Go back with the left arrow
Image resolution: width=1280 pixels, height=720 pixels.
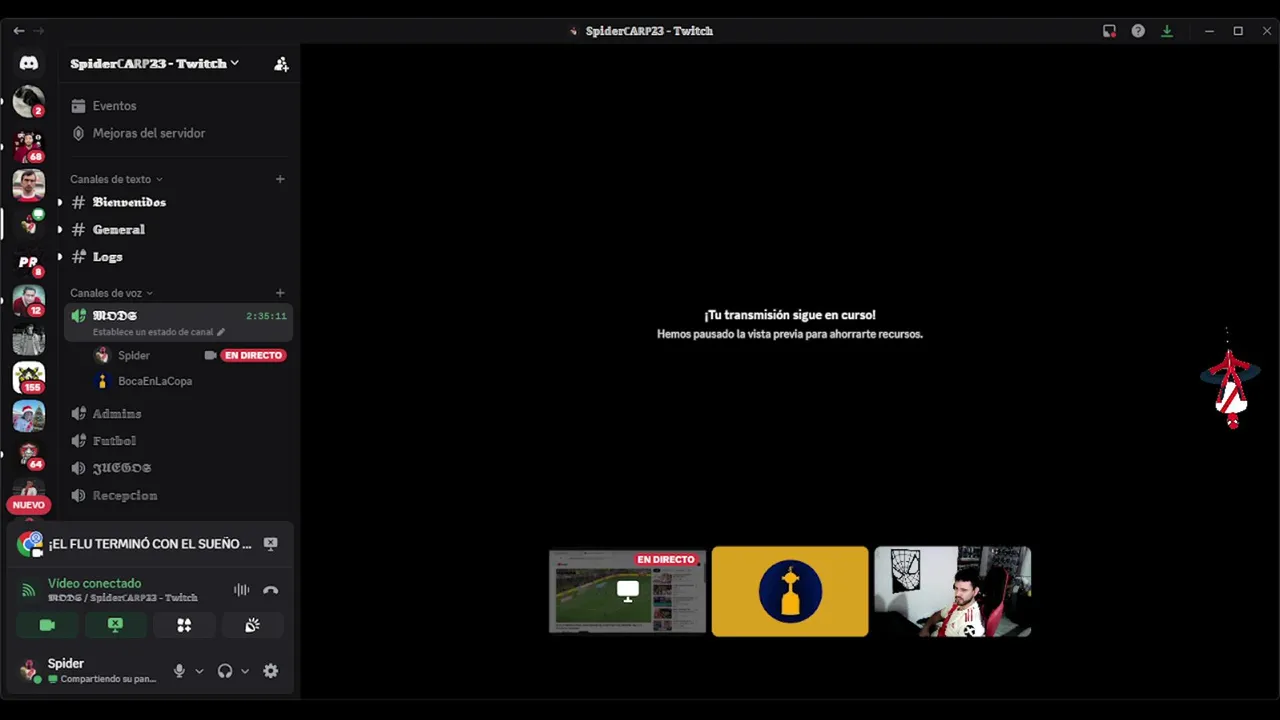[19, 31]
